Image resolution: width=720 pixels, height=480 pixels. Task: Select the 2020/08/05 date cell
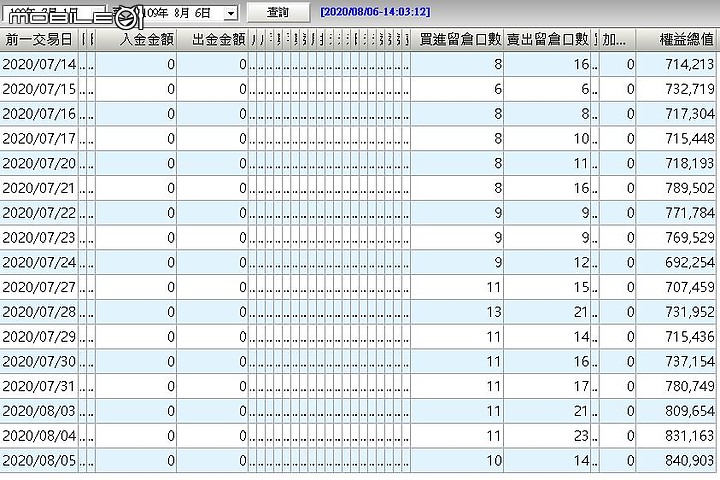pos(39,461)
